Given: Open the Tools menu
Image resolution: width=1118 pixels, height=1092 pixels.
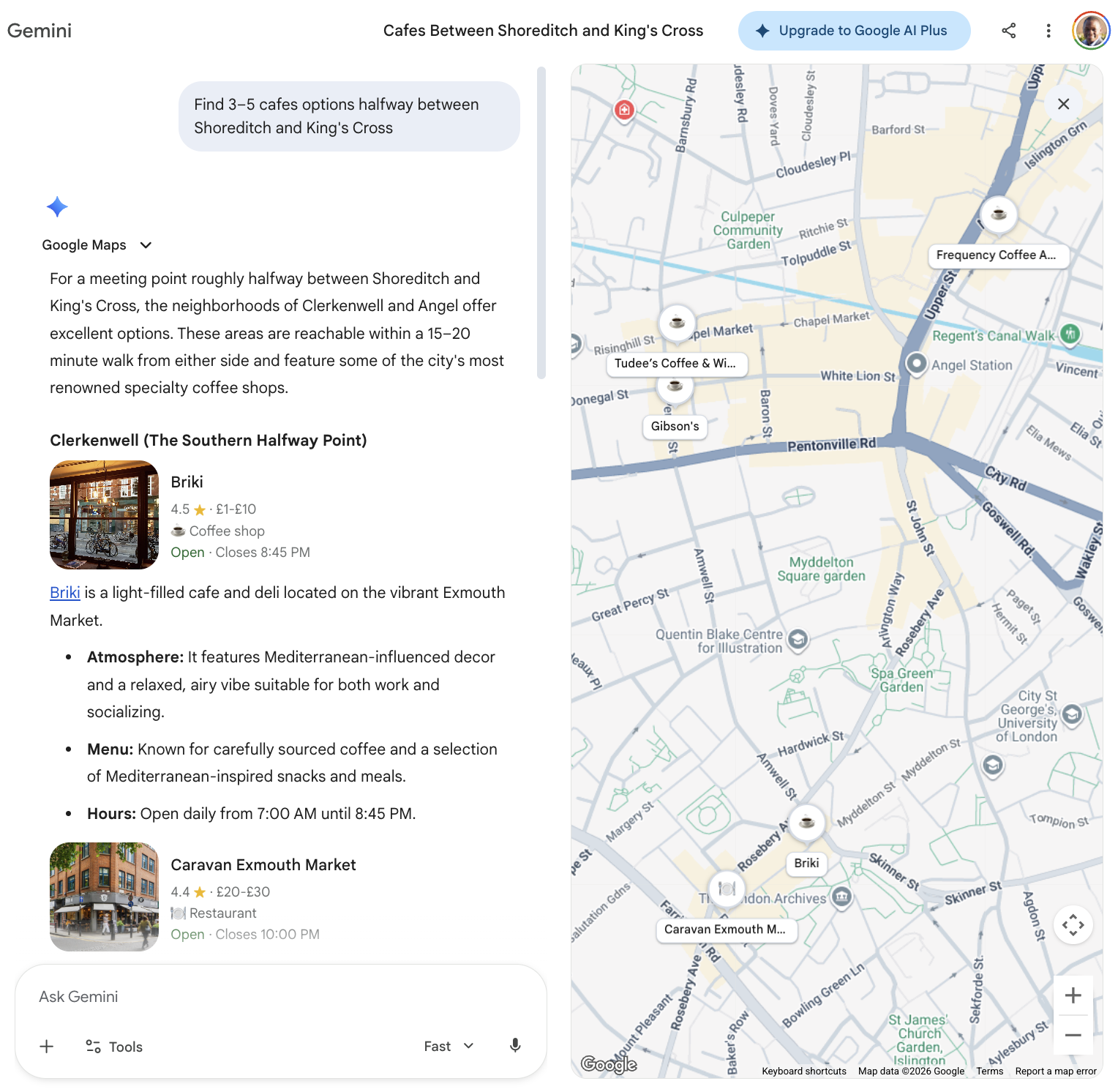Looking at the screenshot, I should tap(114, 1047).
